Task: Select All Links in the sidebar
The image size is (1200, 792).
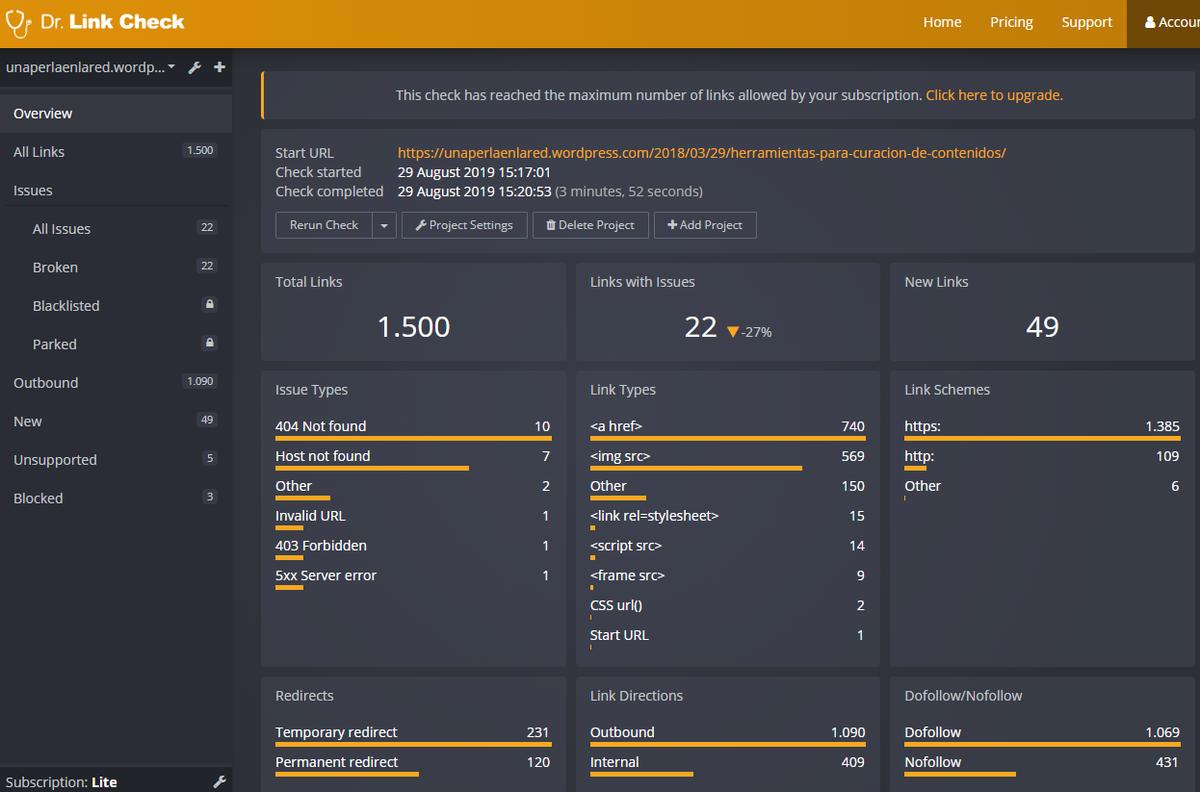Action: (39, 152)
